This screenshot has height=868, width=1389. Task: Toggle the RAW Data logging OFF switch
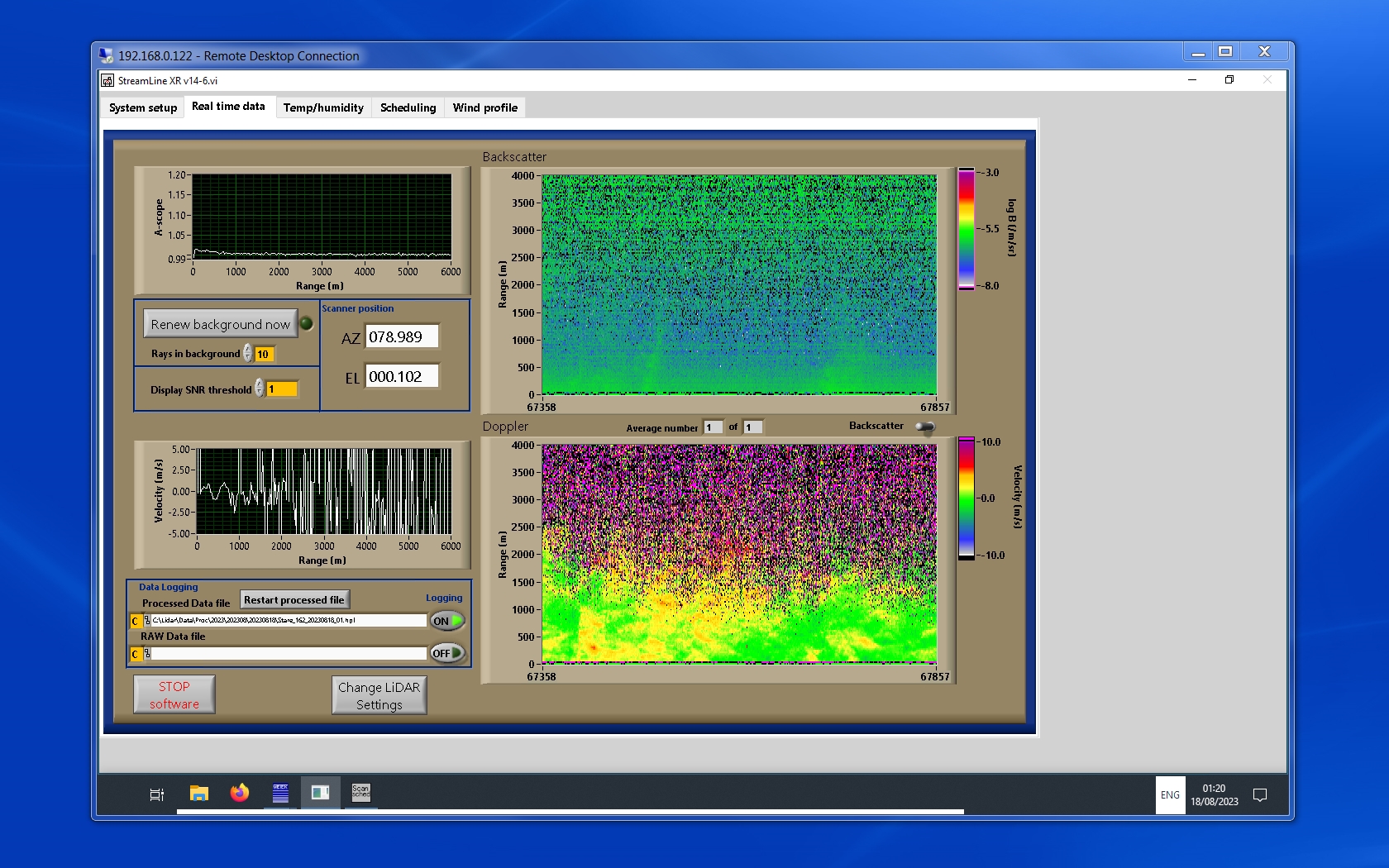point(447,653)
